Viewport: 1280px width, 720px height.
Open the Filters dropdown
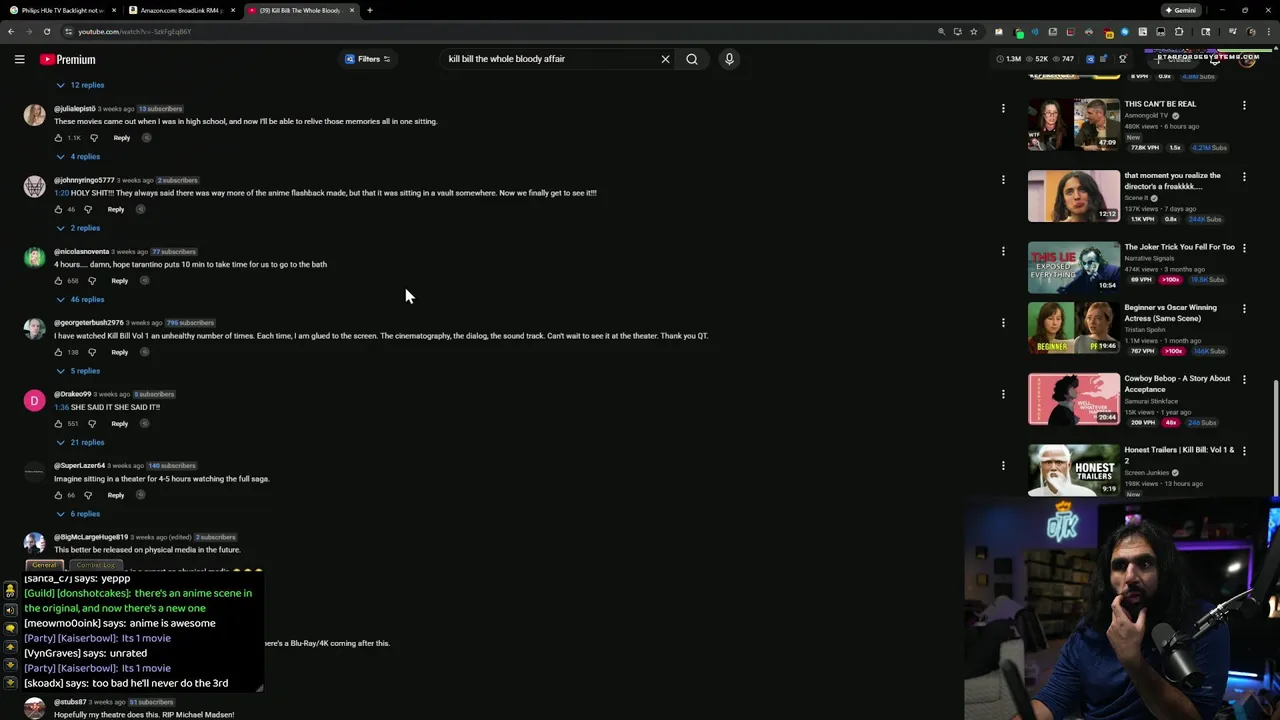[x=368, y=59]
